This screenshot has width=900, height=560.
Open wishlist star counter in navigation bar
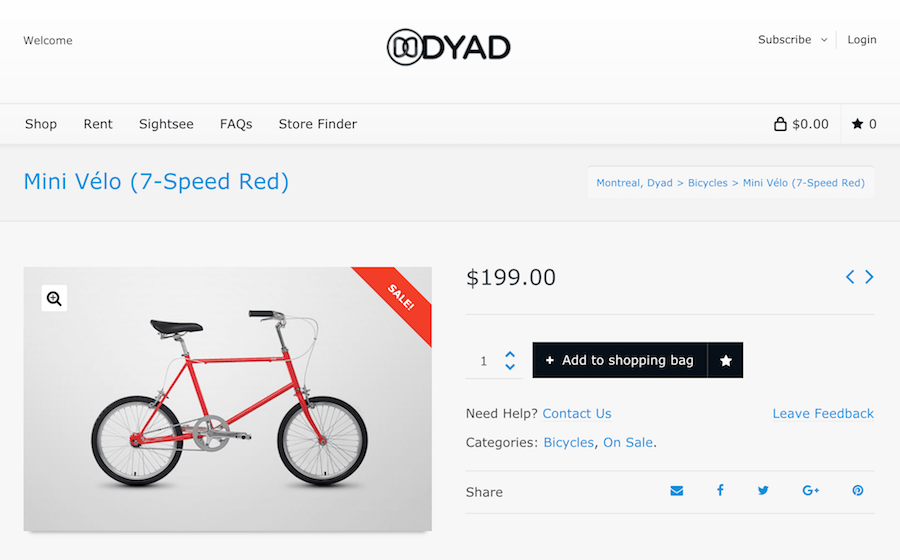[864, 124]
